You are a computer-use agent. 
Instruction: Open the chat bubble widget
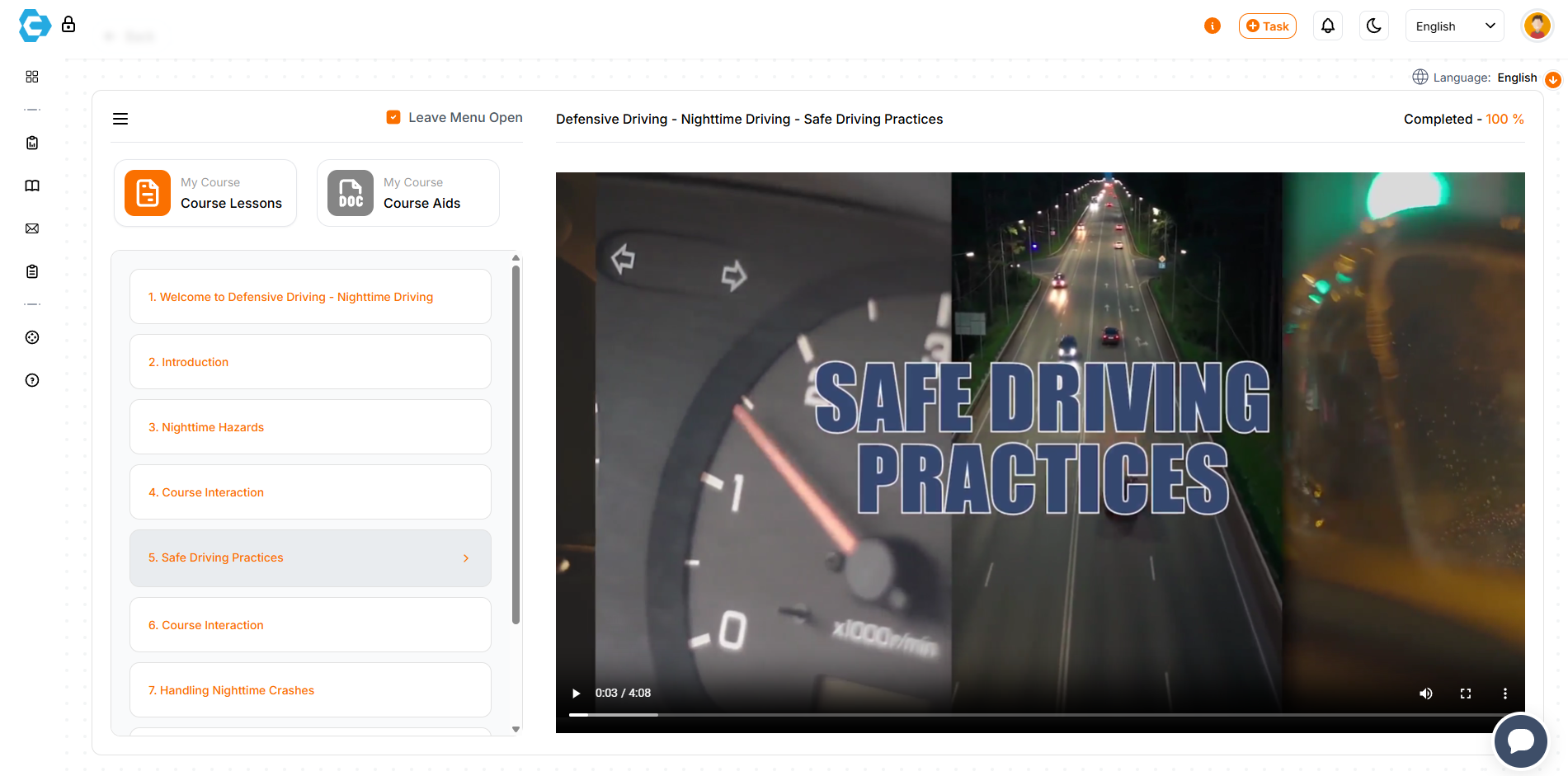(x=1520, y=741)
